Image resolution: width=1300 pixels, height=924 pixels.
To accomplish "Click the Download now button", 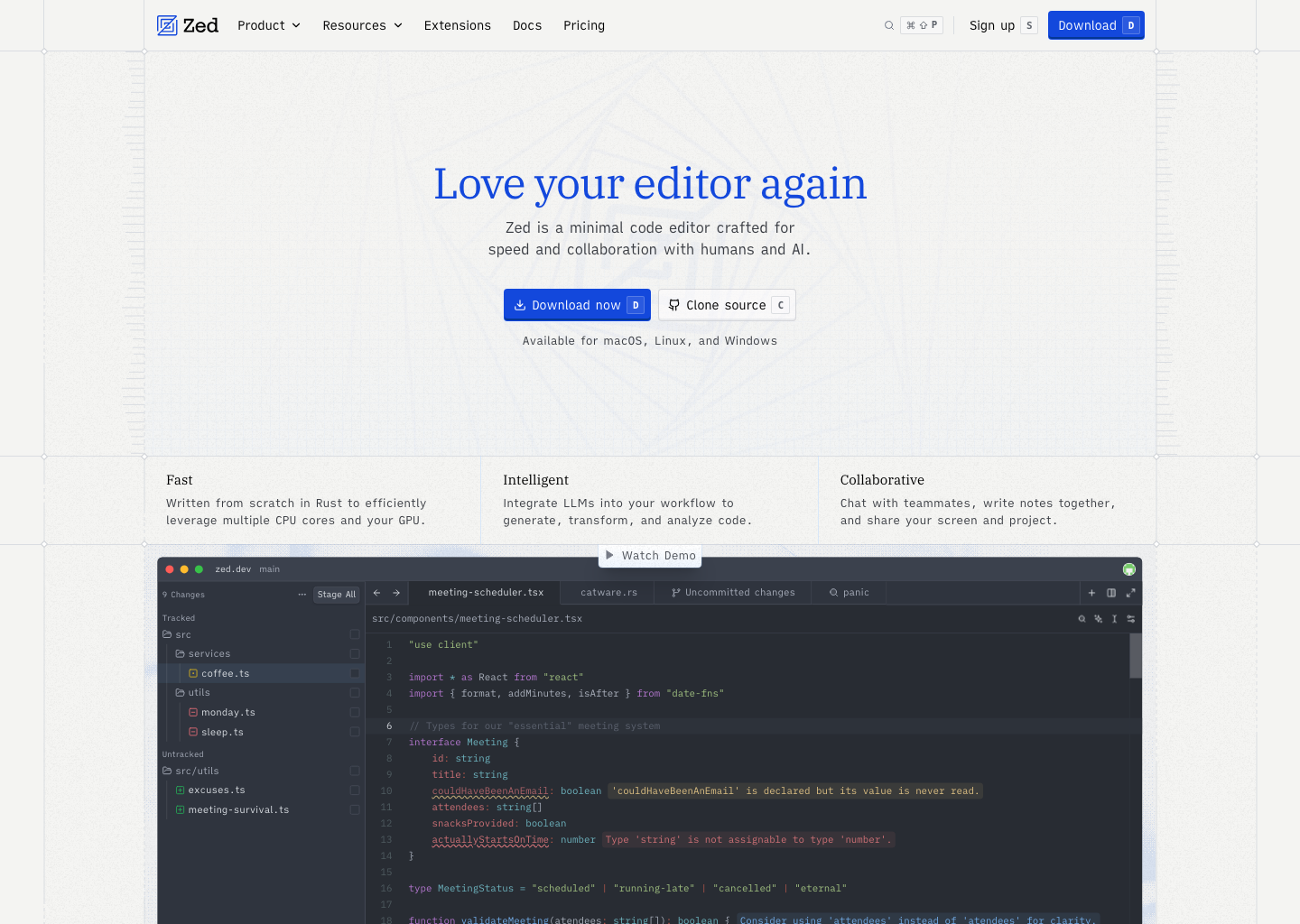I will (x=577, y=305).
